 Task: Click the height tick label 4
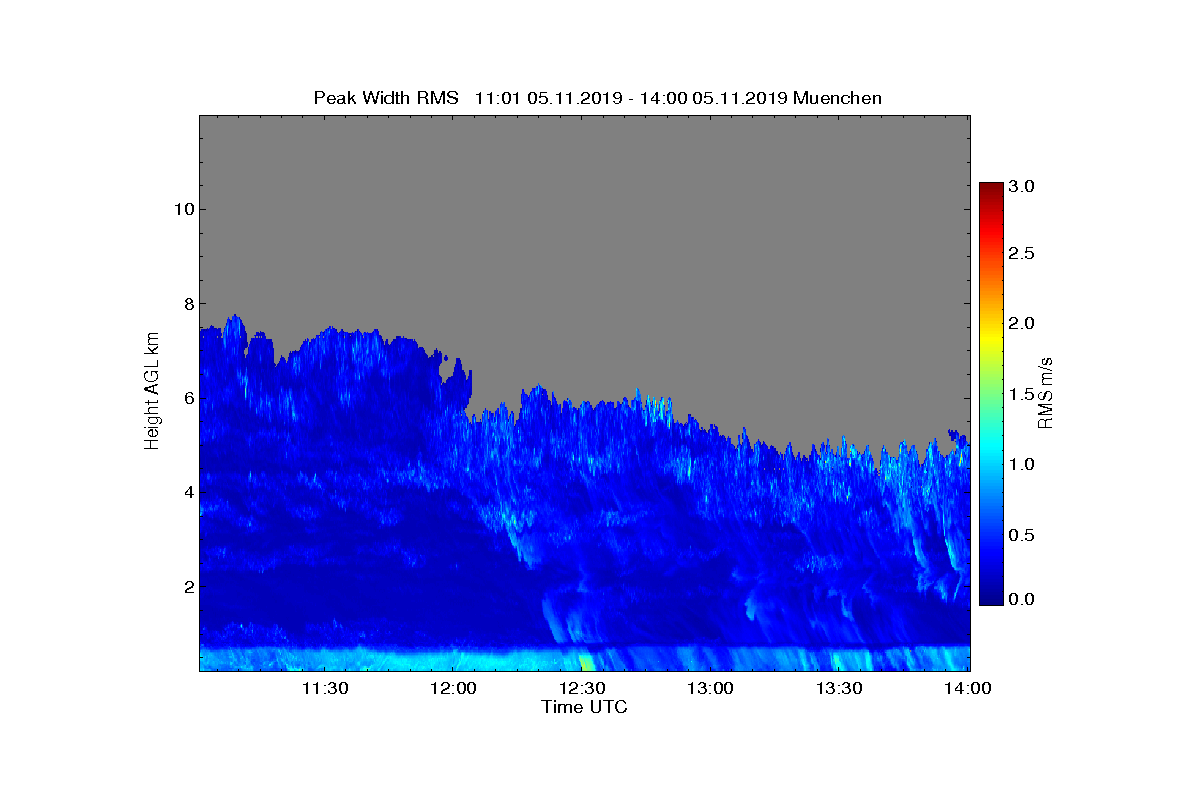(187, 492)
